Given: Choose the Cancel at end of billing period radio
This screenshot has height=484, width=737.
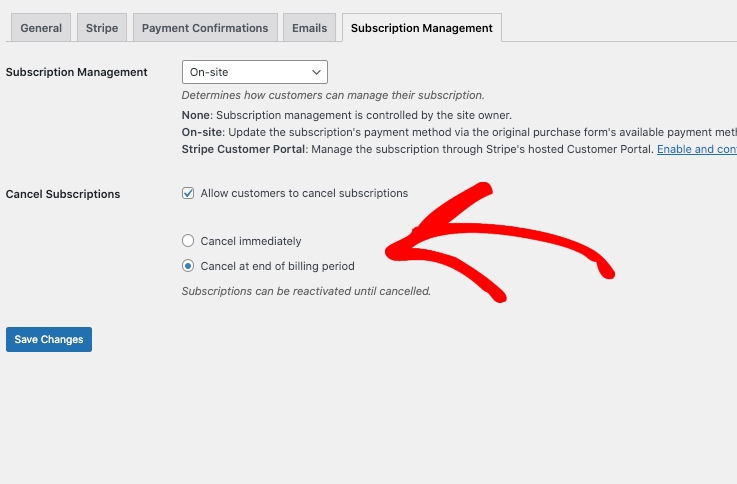Looking at the screenshot, I should coord(188,266).
